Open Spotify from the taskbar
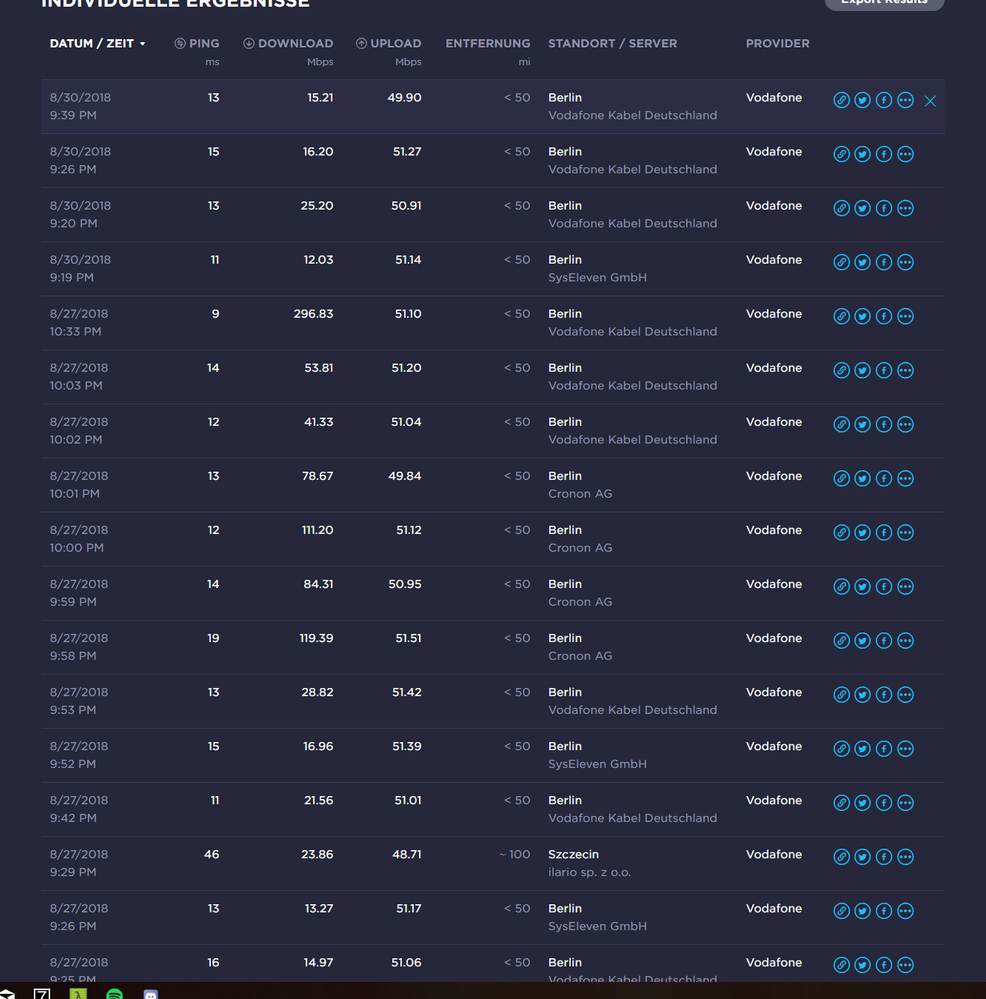Viewport: 986px width, 999px height. 114,994
